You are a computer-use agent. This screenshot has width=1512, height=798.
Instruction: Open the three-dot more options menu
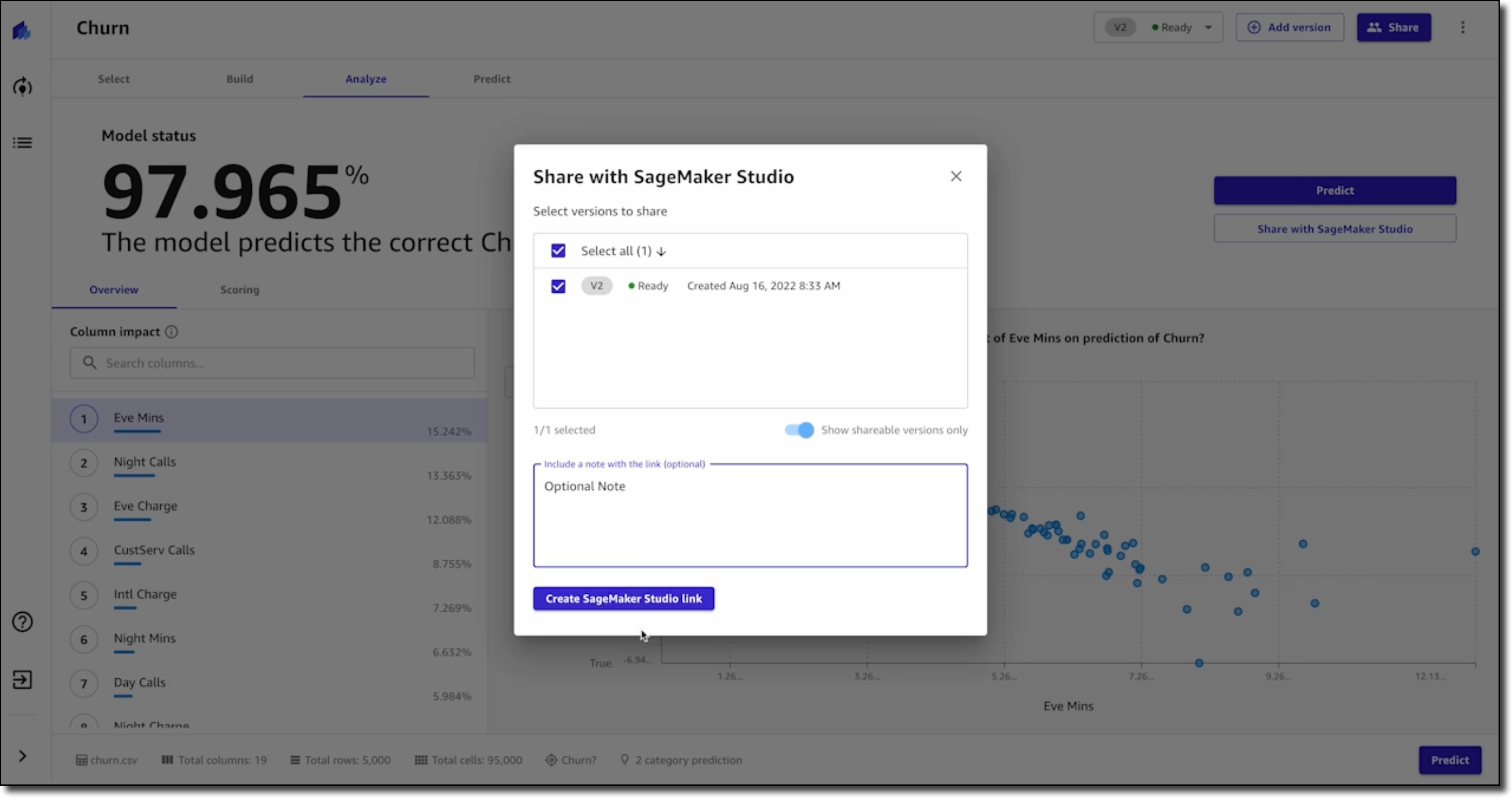(x=1462, y=27)
